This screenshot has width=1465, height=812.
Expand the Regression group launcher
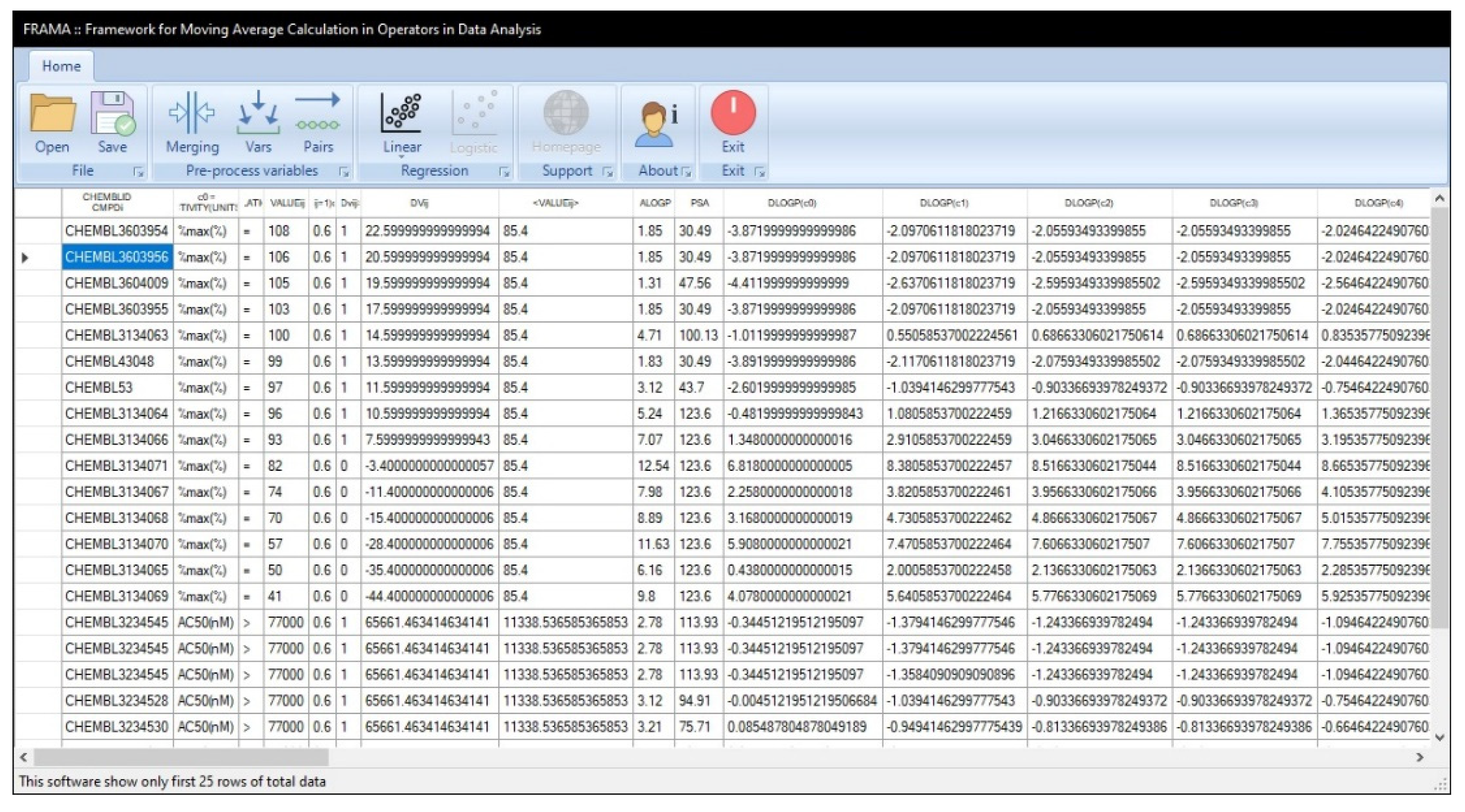coord(504,172)
